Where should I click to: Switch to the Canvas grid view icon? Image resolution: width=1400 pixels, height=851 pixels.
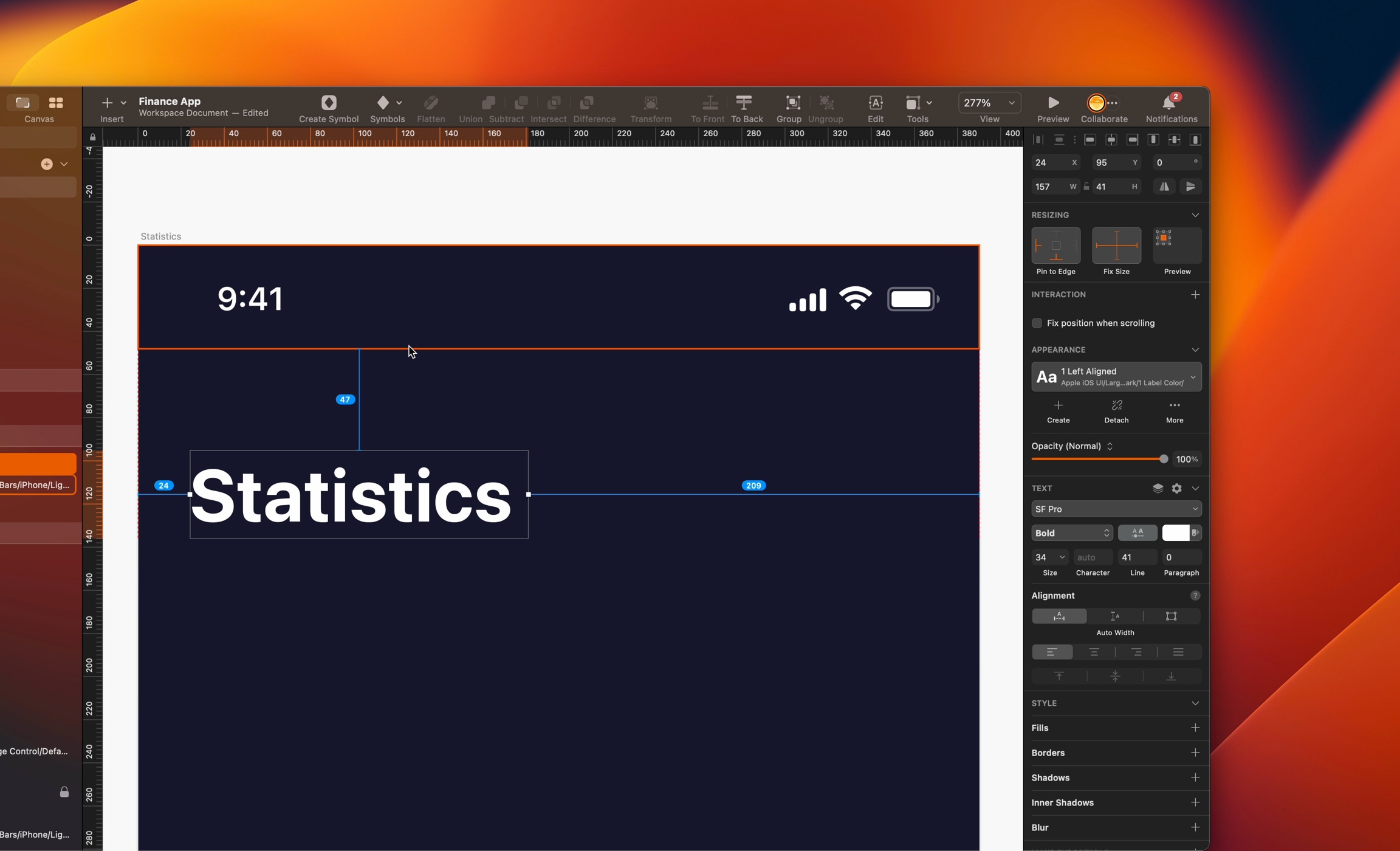56,103
